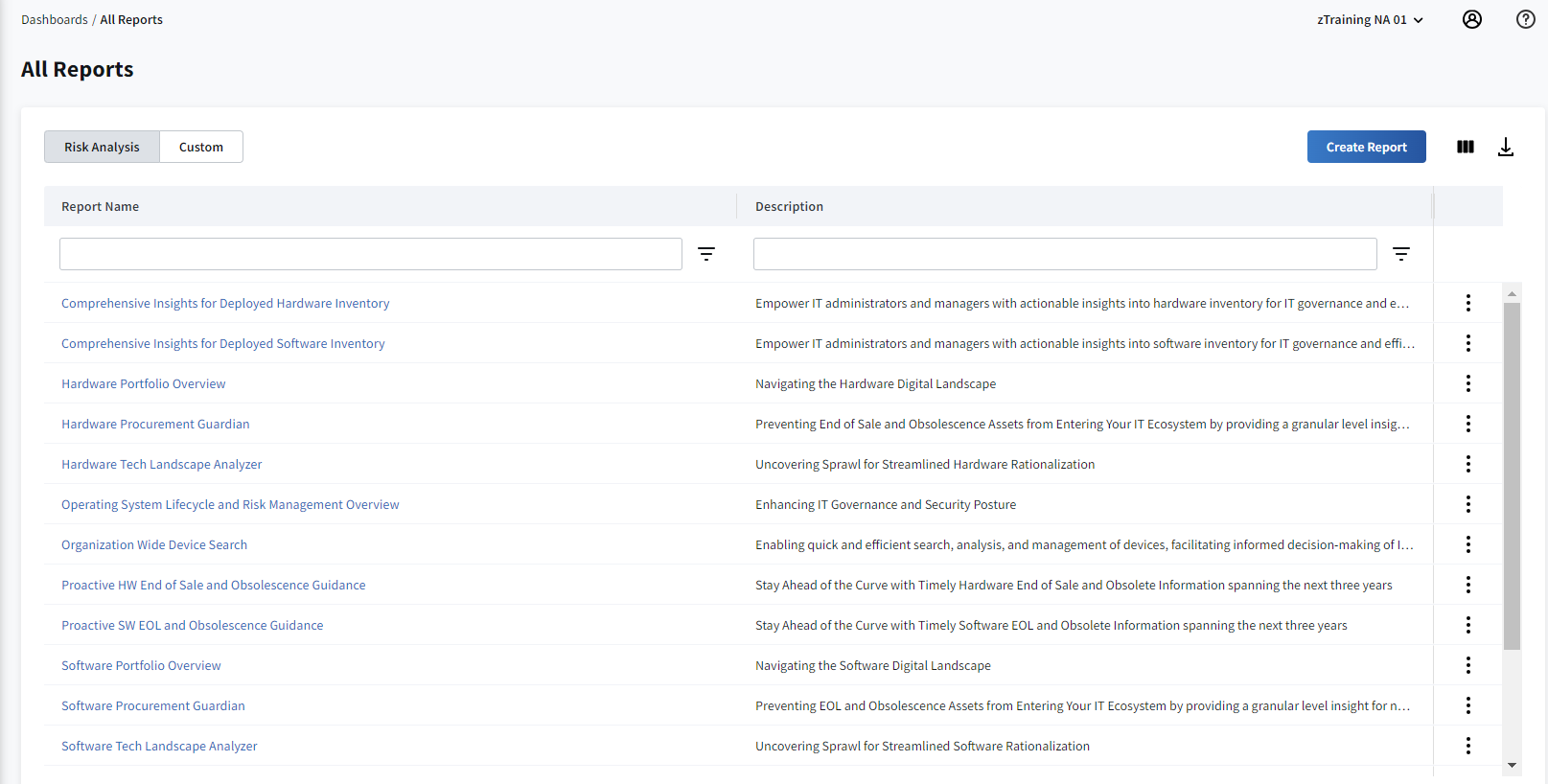Open actions menu for Hardware Procurement Guardian
The height and width of the screenshot is (784, 1548).
(x=1468, y=424)
